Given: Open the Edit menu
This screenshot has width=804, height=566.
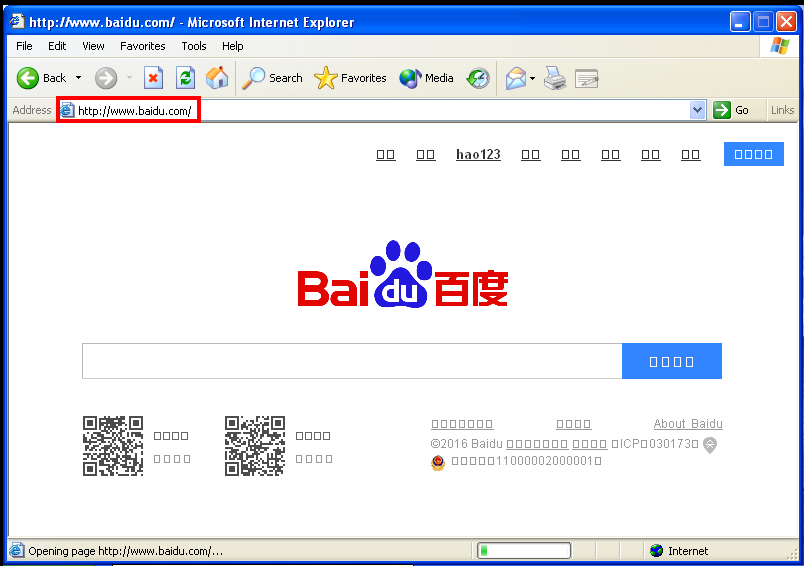Looking at the screenshot, I should pos(57,46).
